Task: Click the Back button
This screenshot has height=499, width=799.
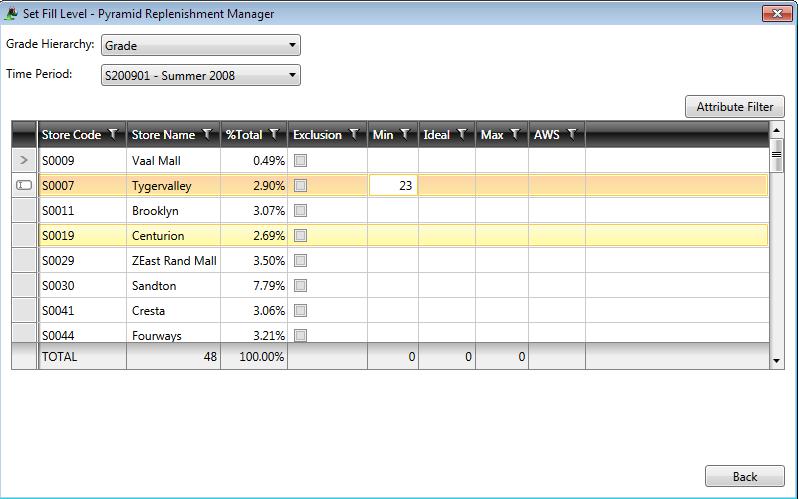Action: point(744,476)
